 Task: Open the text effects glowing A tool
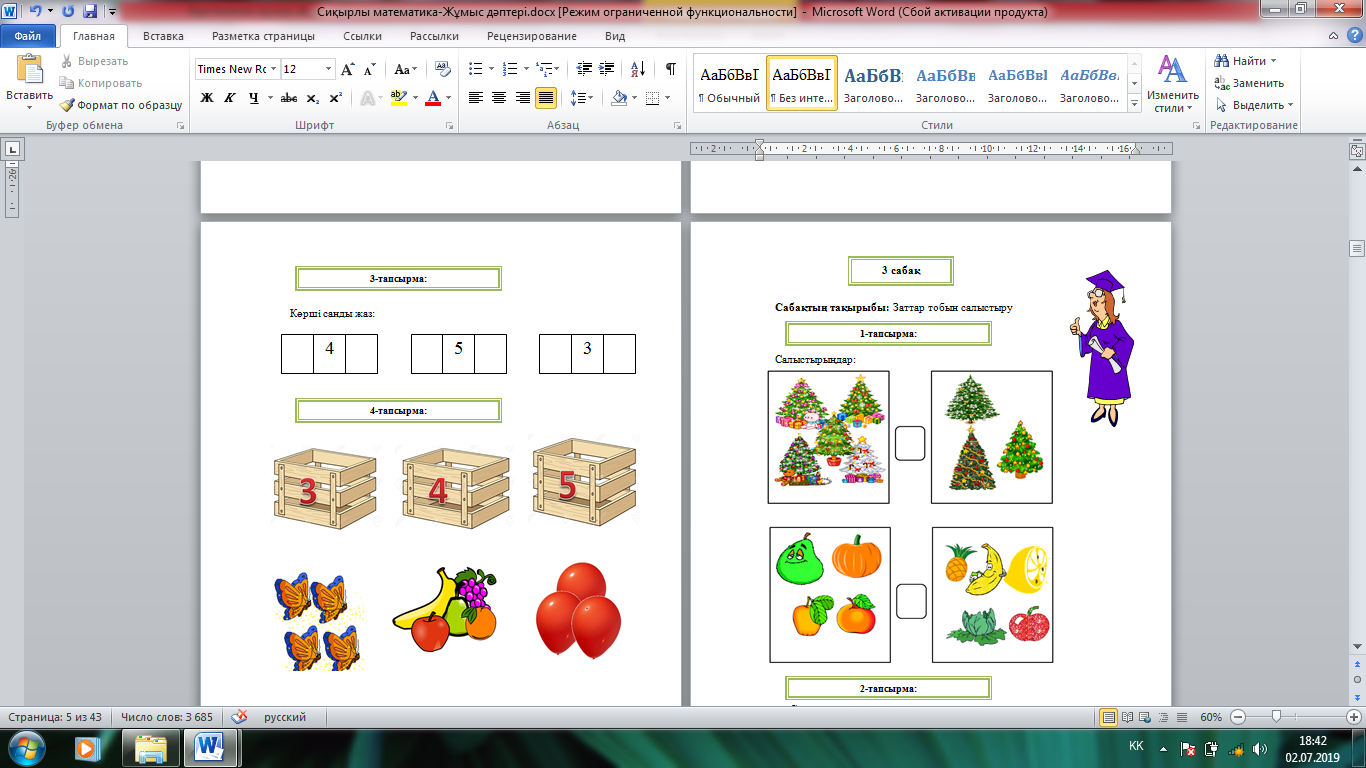click(369, 98)
